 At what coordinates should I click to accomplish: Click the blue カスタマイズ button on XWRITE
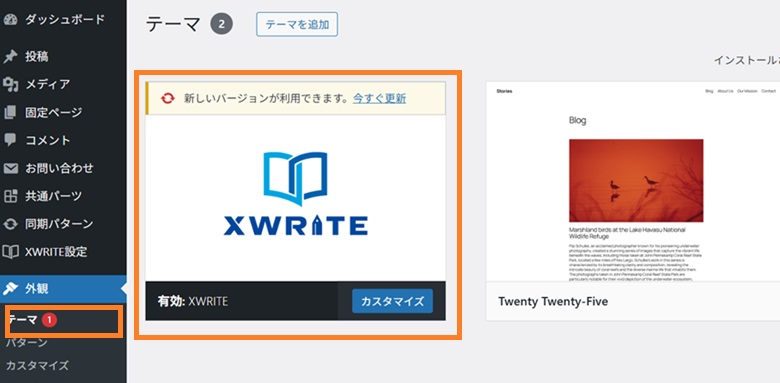point(392,301)
